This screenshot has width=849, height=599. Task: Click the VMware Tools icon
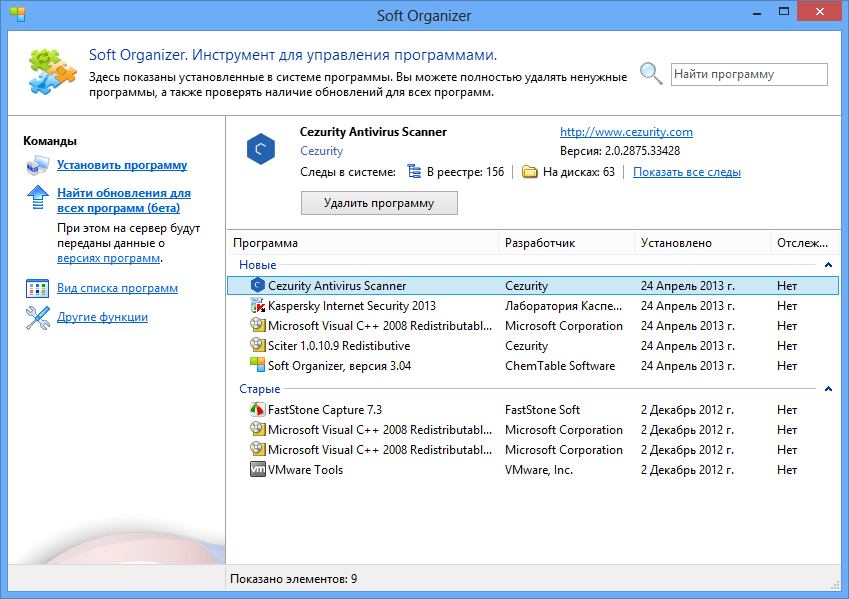pyautogui.click(x=258, y=469)
